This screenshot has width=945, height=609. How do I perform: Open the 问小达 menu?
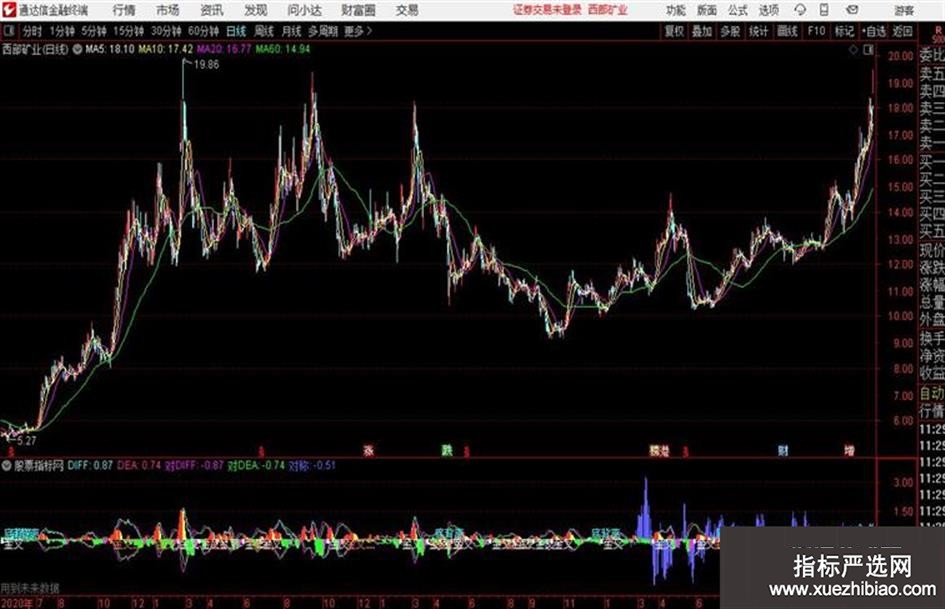coord(304,10)
